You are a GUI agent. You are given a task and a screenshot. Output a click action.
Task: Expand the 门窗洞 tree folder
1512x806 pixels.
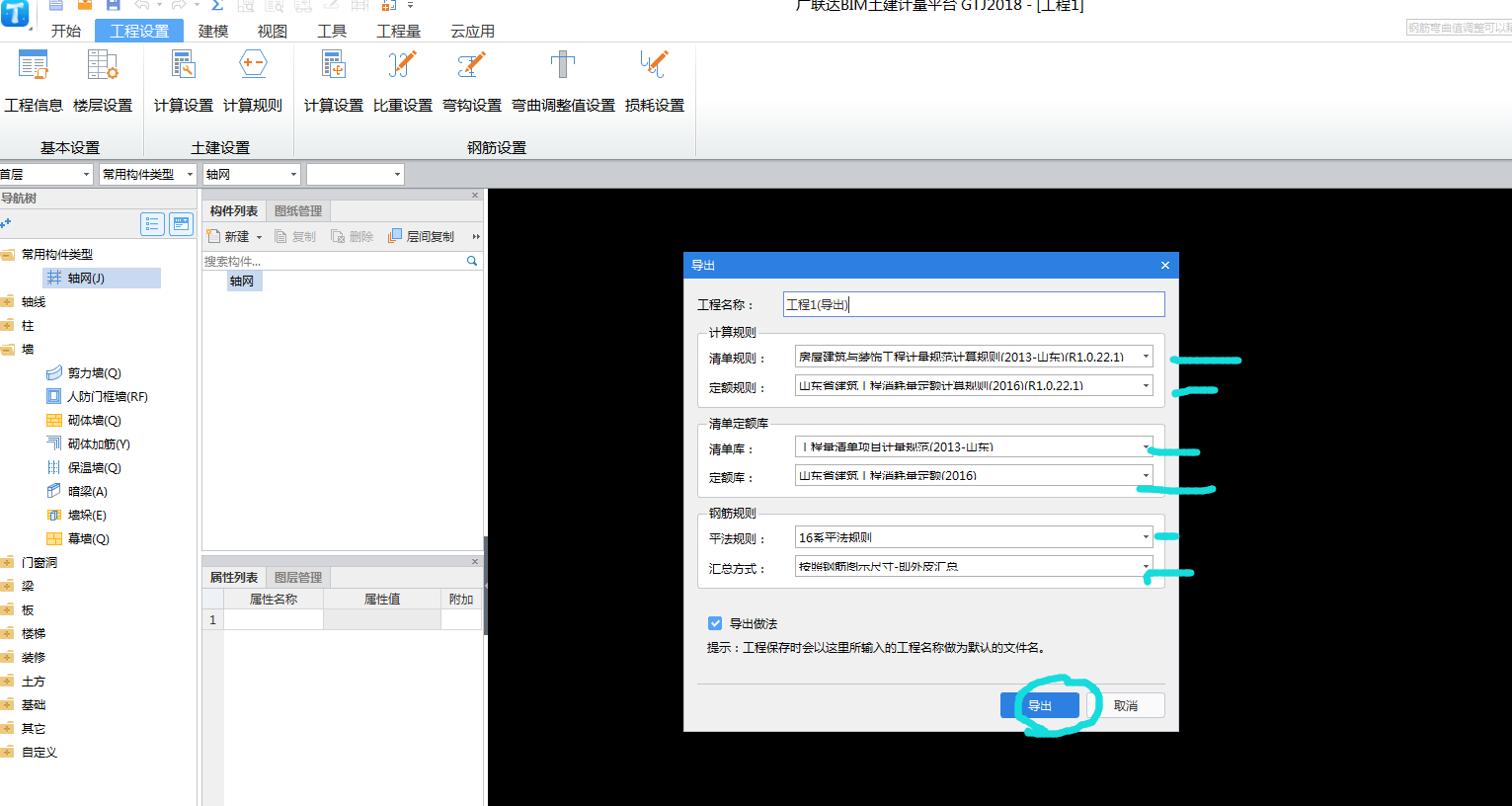pyautogui.click(x=8, y=562)
